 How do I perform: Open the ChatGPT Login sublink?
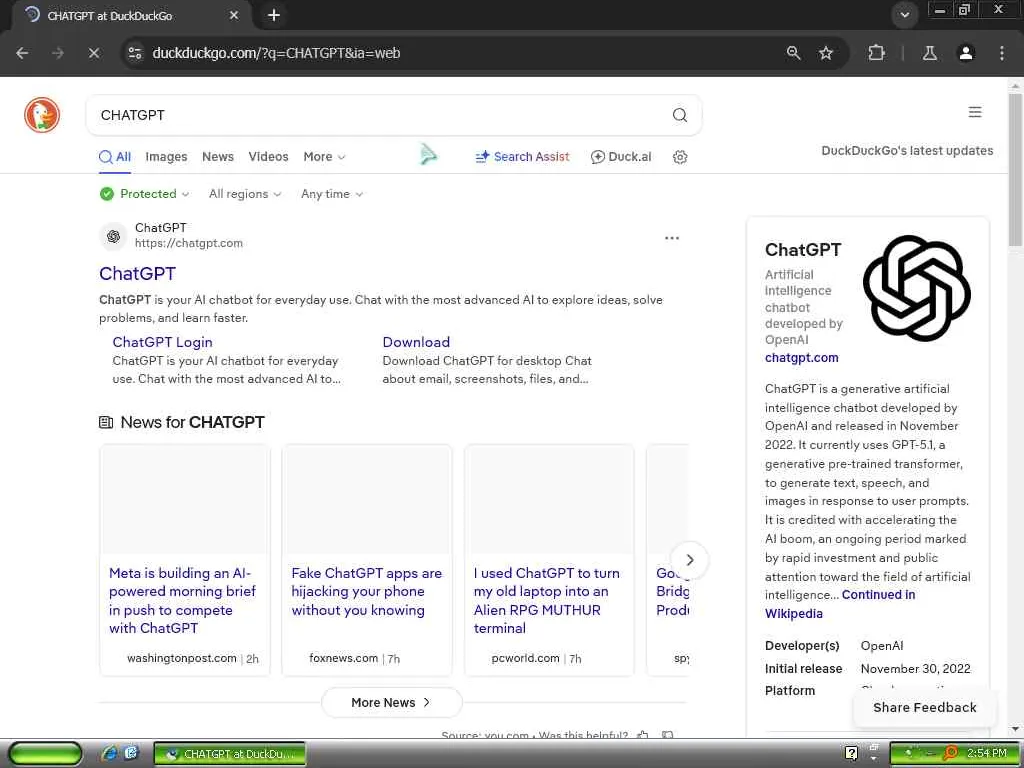point(162,342)
